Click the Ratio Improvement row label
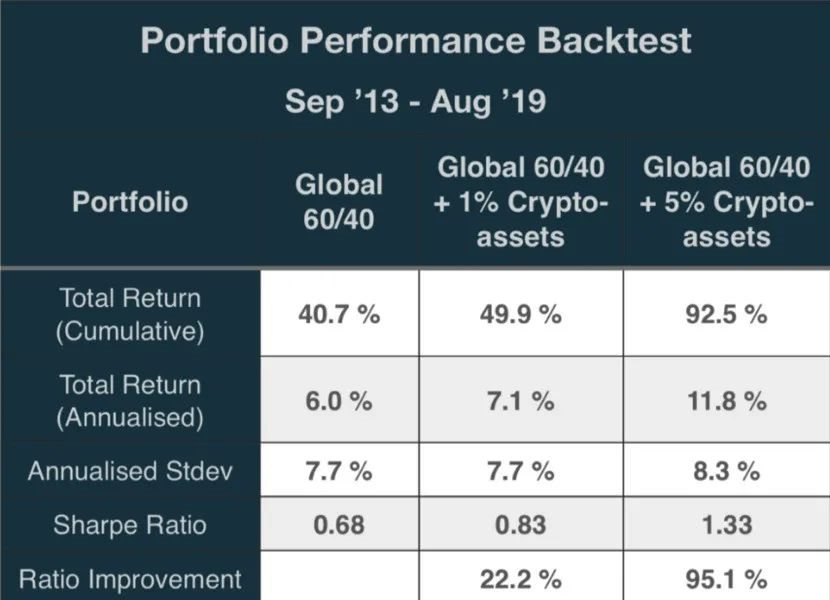The height and width of the screenshot is (600, 830). (x=130, y=579)
